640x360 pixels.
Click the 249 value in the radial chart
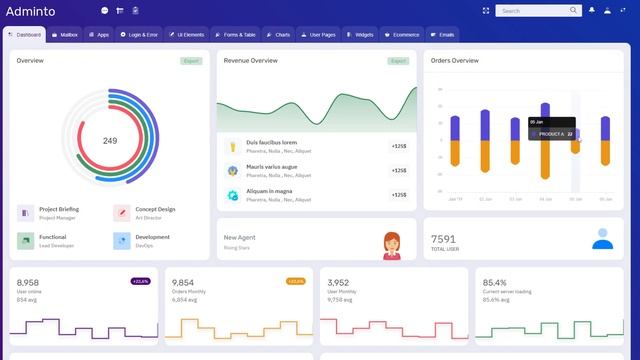click(x=110, y=141)
